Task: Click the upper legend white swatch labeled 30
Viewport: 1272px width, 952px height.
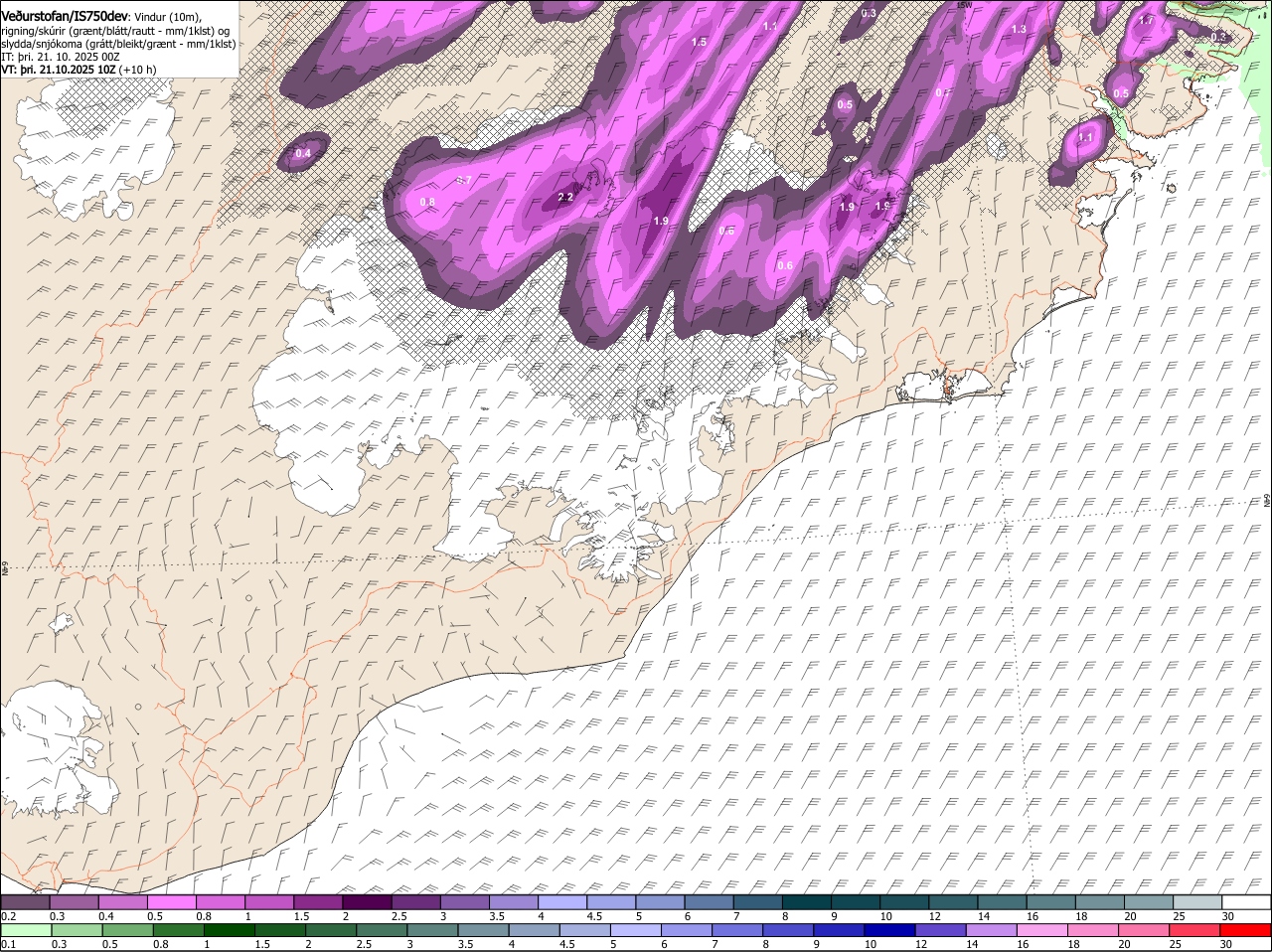Action: click(x=1247, y=902)
